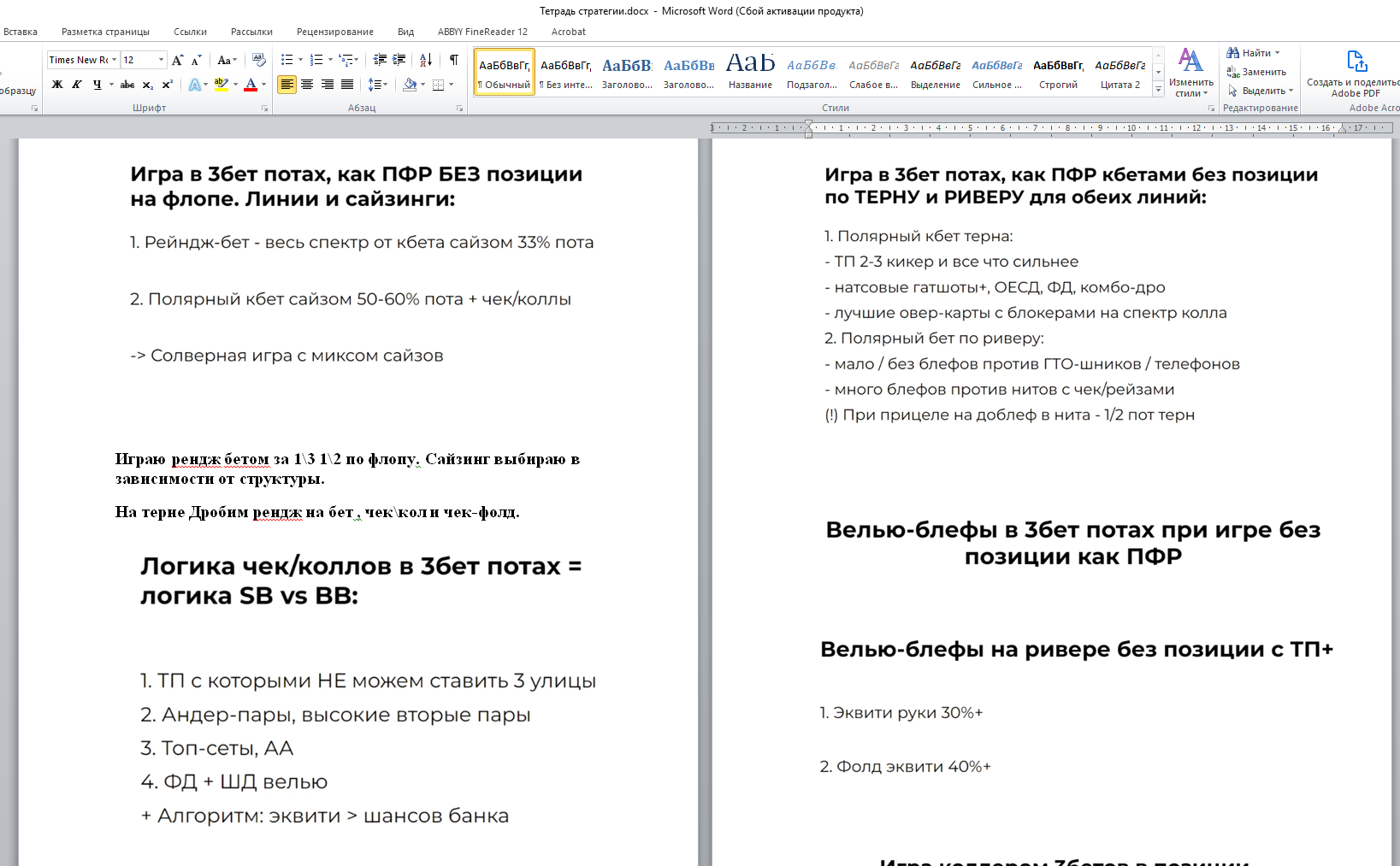The width and height of the screenshot is (1400, 866).
Task: Open the Рассылки ribbon tab
Action: click(x=251, y=32)
